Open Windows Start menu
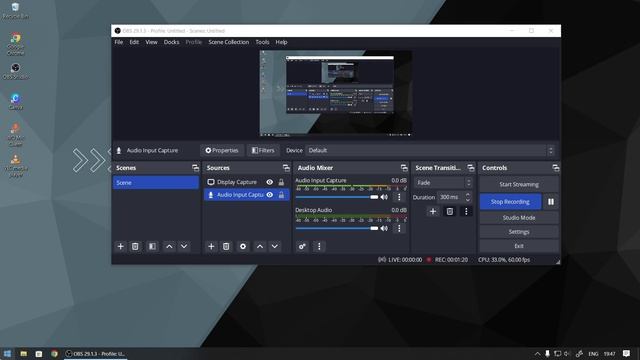Viewport: 640px width, 360px height. point(7,353)
